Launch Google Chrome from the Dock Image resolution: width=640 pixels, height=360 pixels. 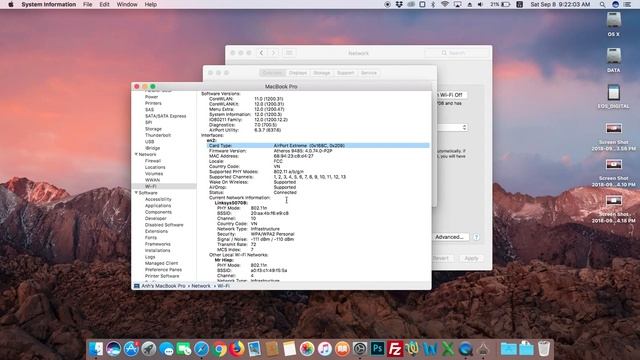219,349
